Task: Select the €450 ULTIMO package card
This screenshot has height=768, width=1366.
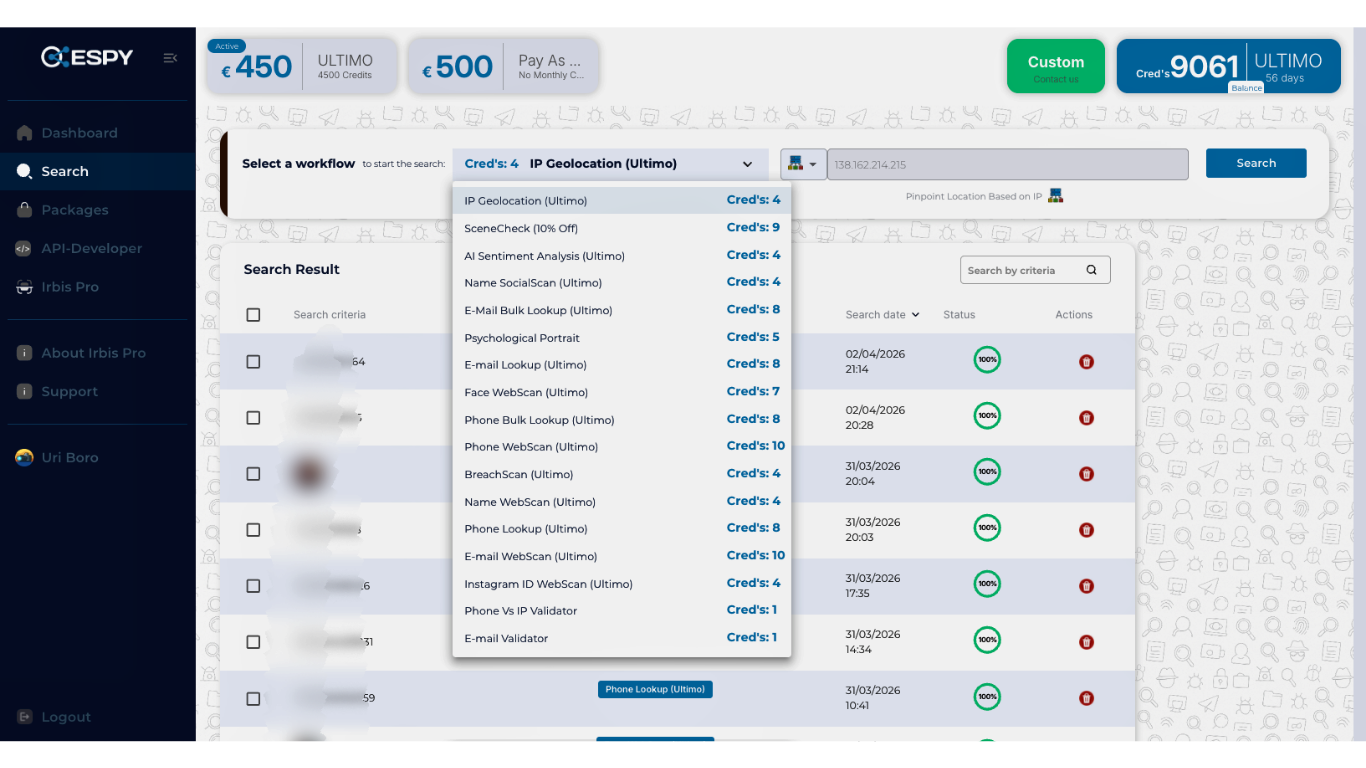Action: point(303,66)
